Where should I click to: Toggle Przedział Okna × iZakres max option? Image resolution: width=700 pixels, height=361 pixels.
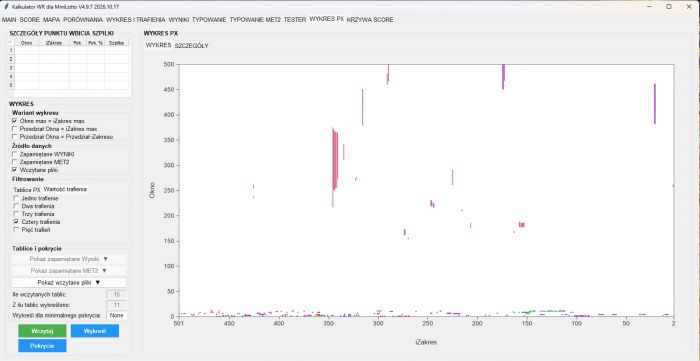tap(15, 129)
